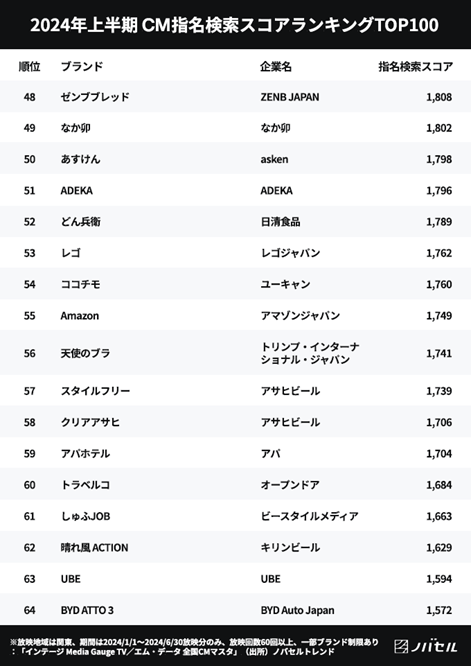Image resolution: width=471 pixels, height=666 pixels.
Task: Click the Amazon brand name
Action: tap(80, 316)
